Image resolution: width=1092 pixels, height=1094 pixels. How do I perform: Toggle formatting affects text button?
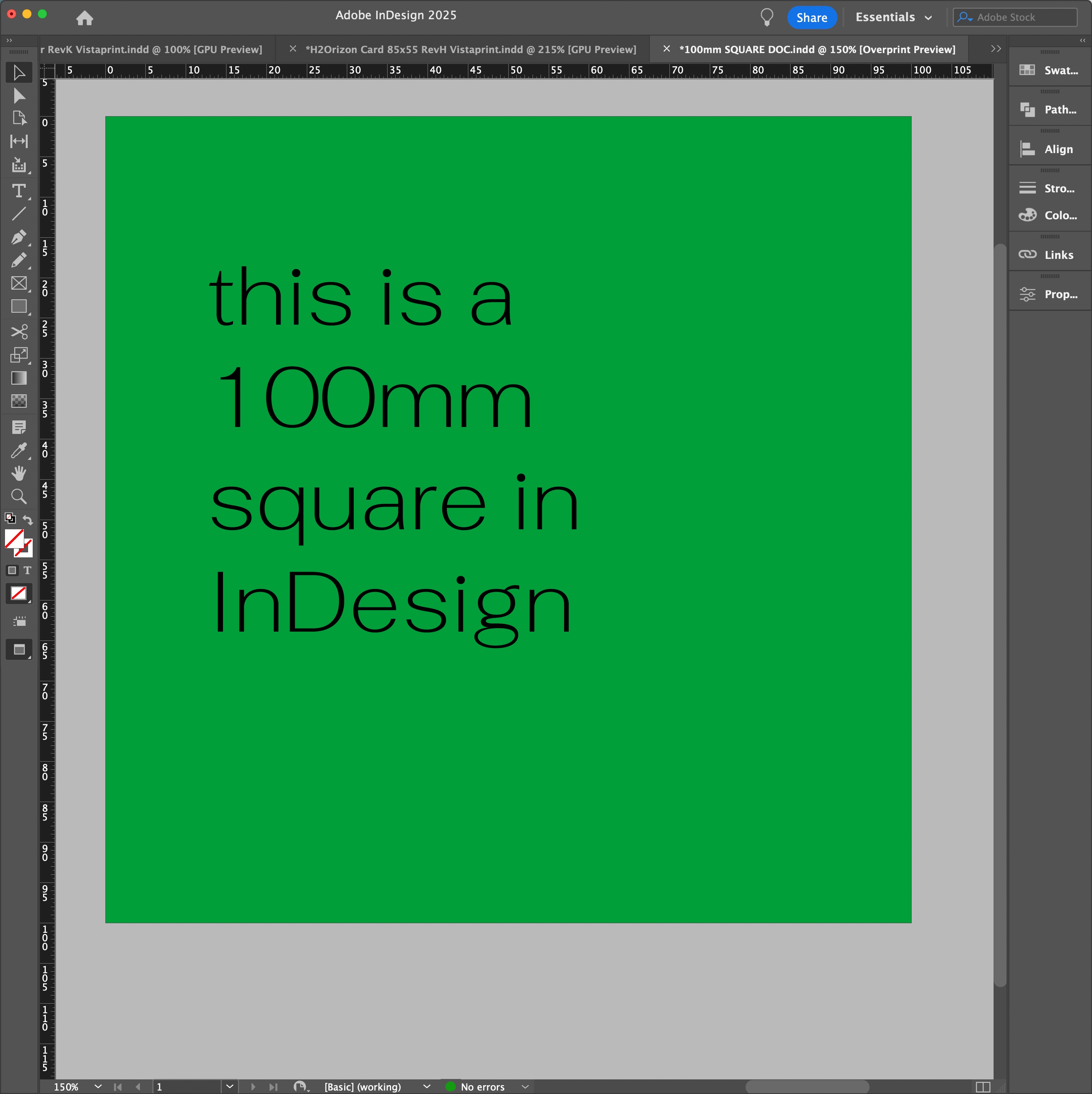(27, 570)
